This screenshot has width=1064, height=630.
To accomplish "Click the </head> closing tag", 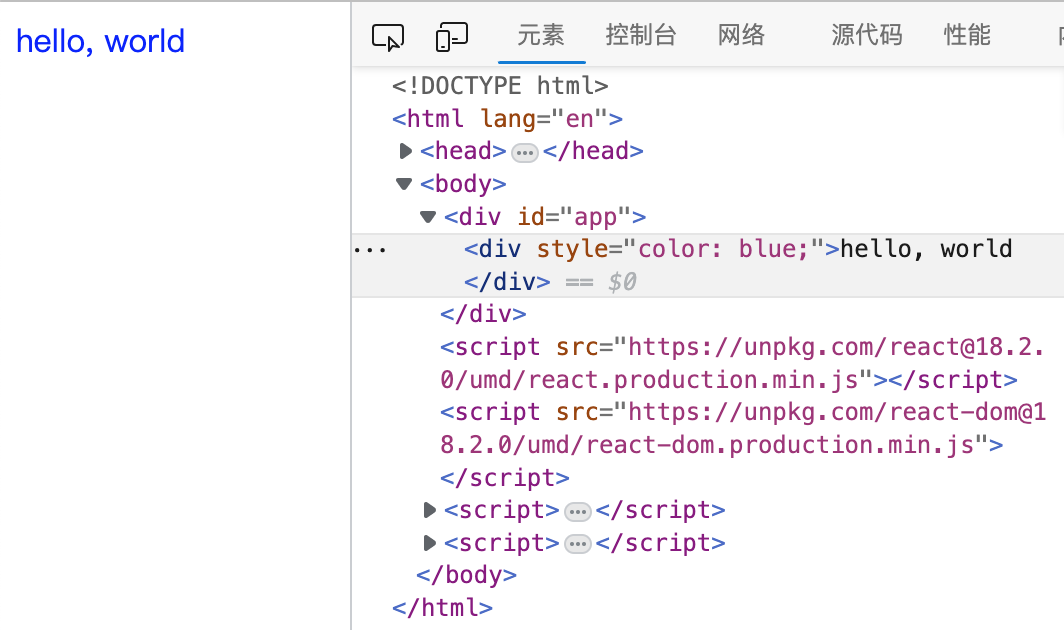I will tap(593, 151).
